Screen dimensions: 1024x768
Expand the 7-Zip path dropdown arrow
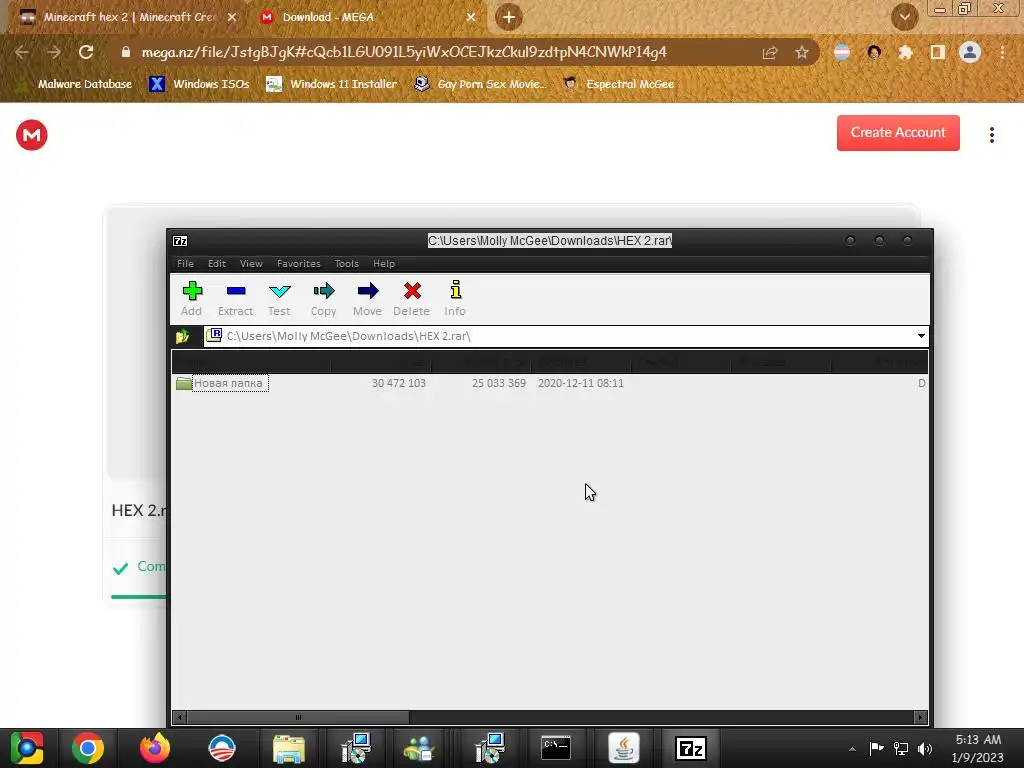click(x=921, y=336)
